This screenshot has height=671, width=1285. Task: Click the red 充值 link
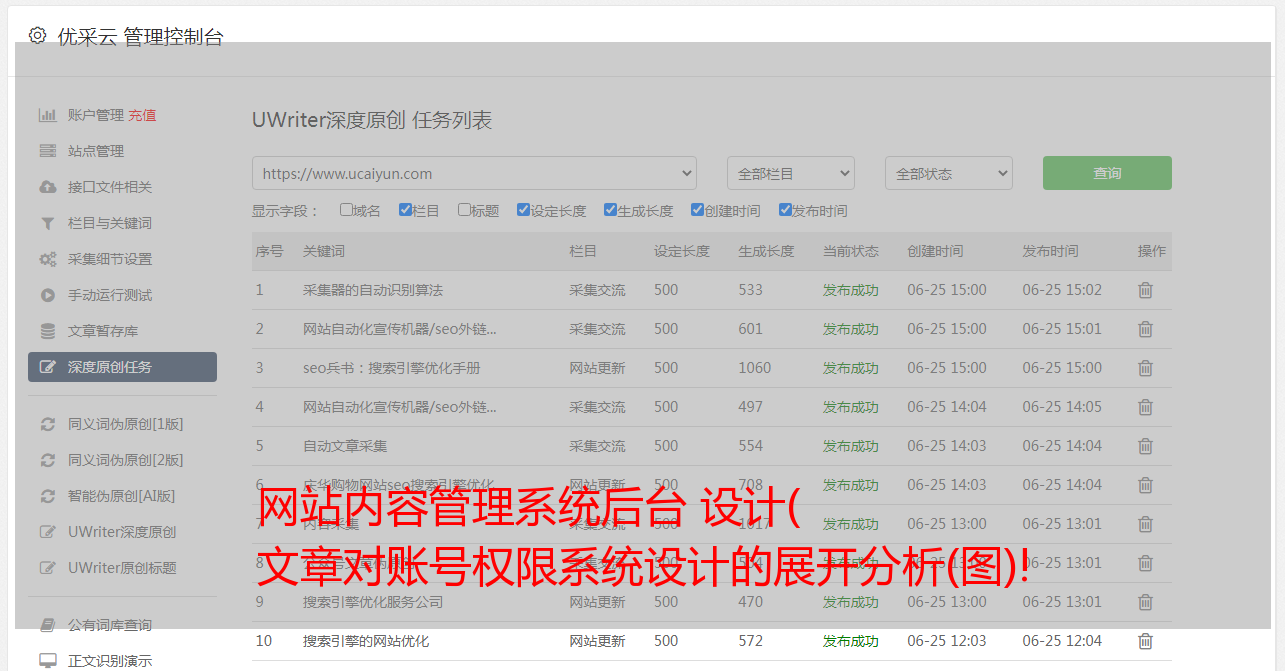click(x=142, y=115)
